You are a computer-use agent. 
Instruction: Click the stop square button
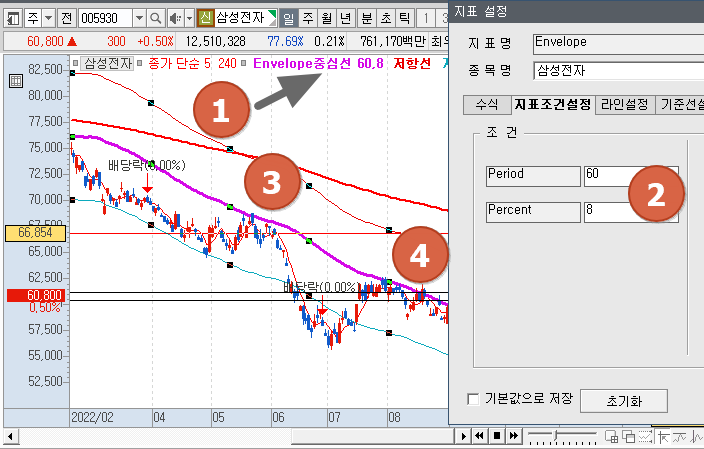pyautogui.click(x=497, y=436)
